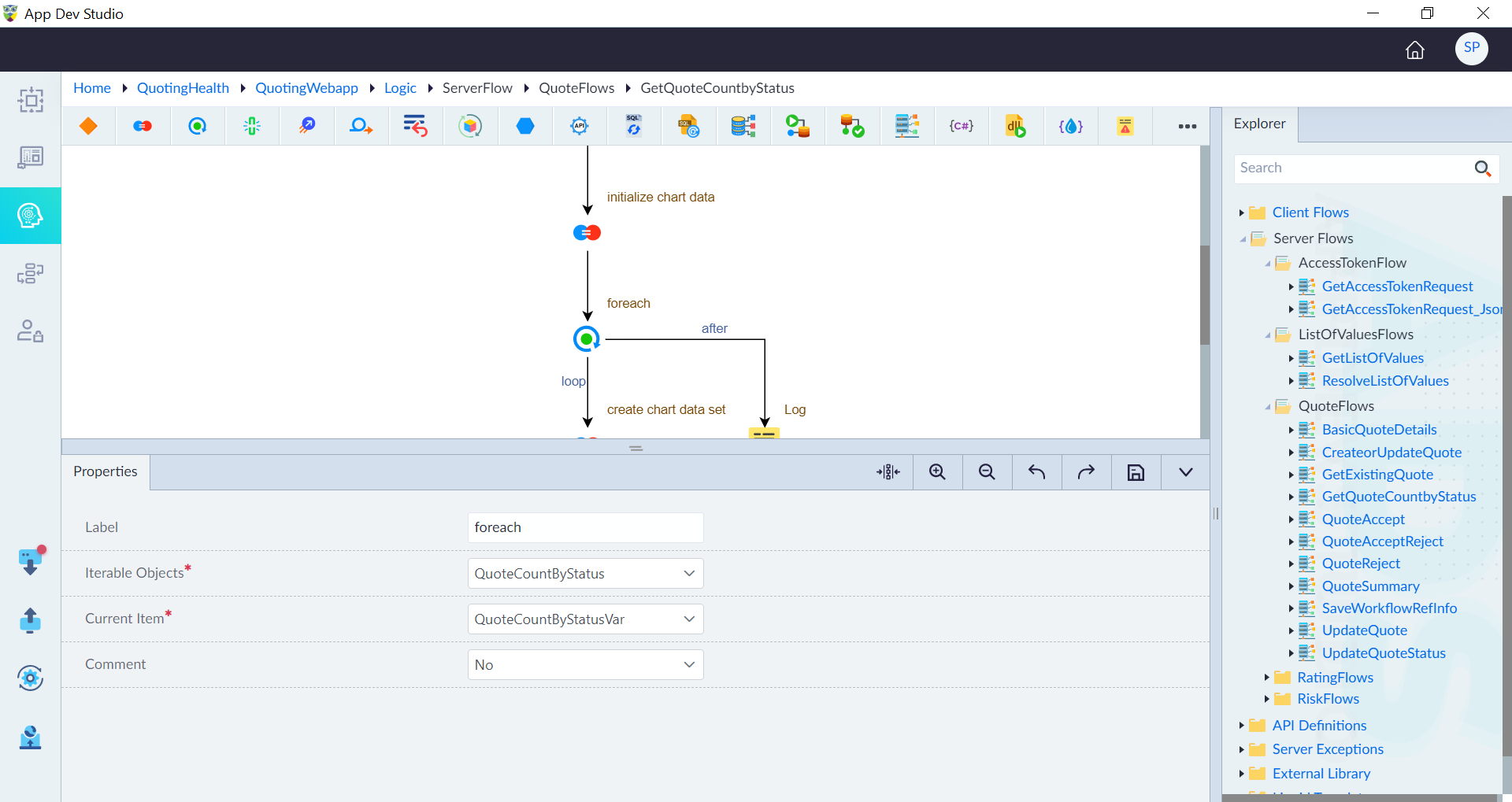Viewport: 1512px width, 802px height.
Task: Open the user lock security sidebar icon
Action: [x=30, y=331]
